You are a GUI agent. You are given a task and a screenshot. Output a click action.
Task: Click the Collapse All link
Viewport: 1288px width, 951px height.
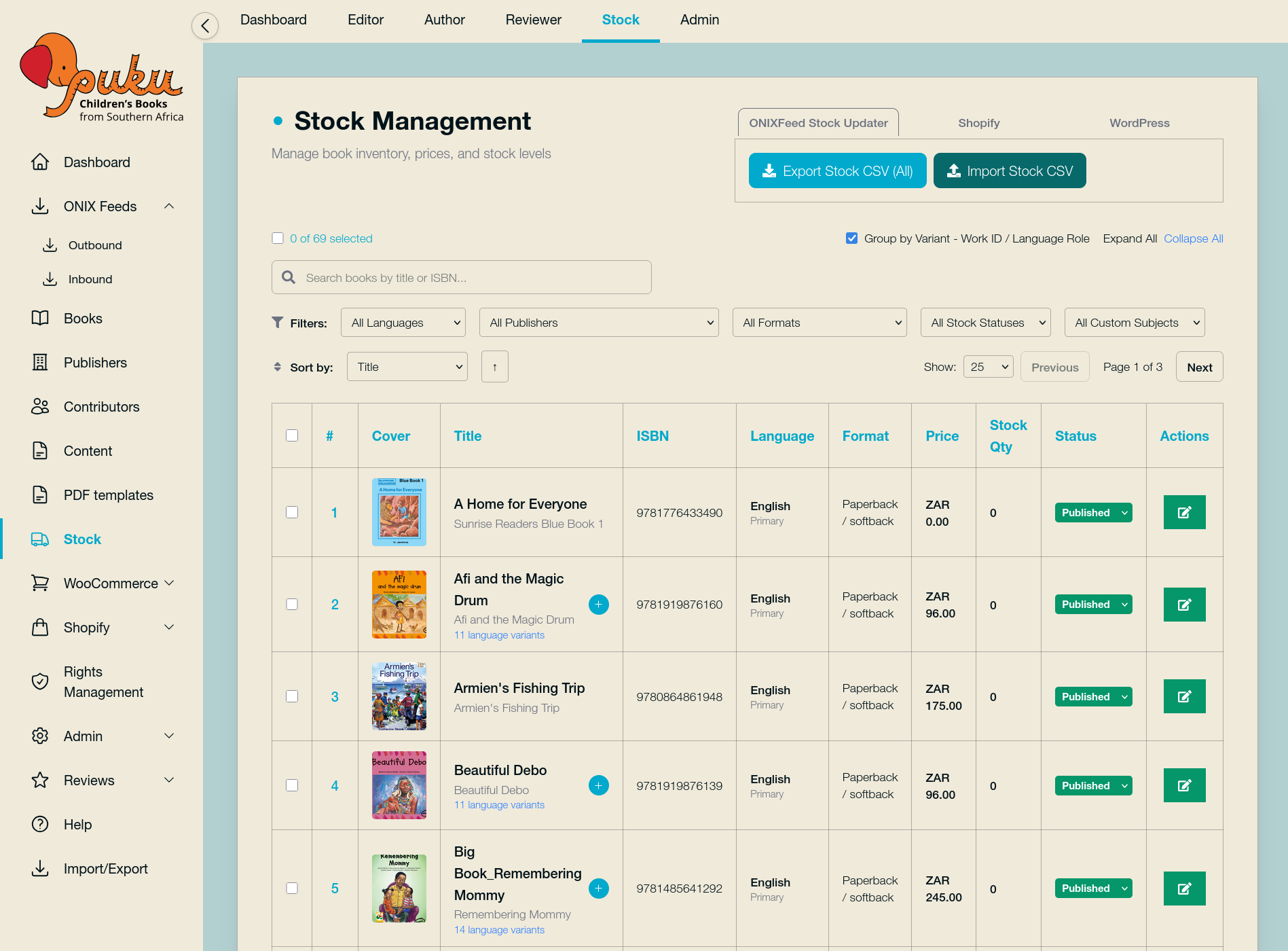(1193, 238)
